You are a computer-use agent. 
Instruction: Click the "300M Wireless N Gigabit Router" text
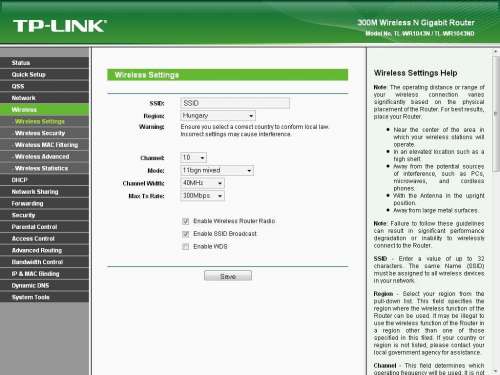[416, 23]
